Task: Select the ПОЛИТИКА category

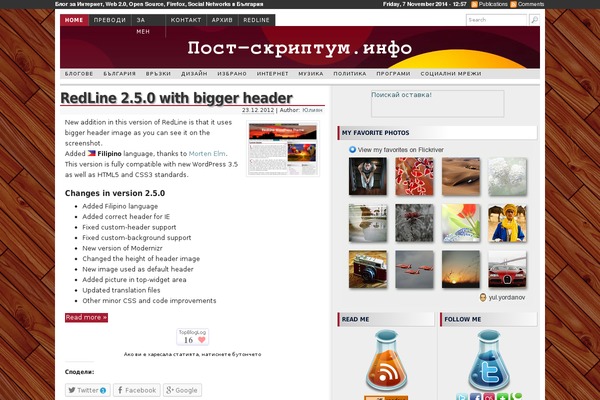Action: tap(350, 73)
